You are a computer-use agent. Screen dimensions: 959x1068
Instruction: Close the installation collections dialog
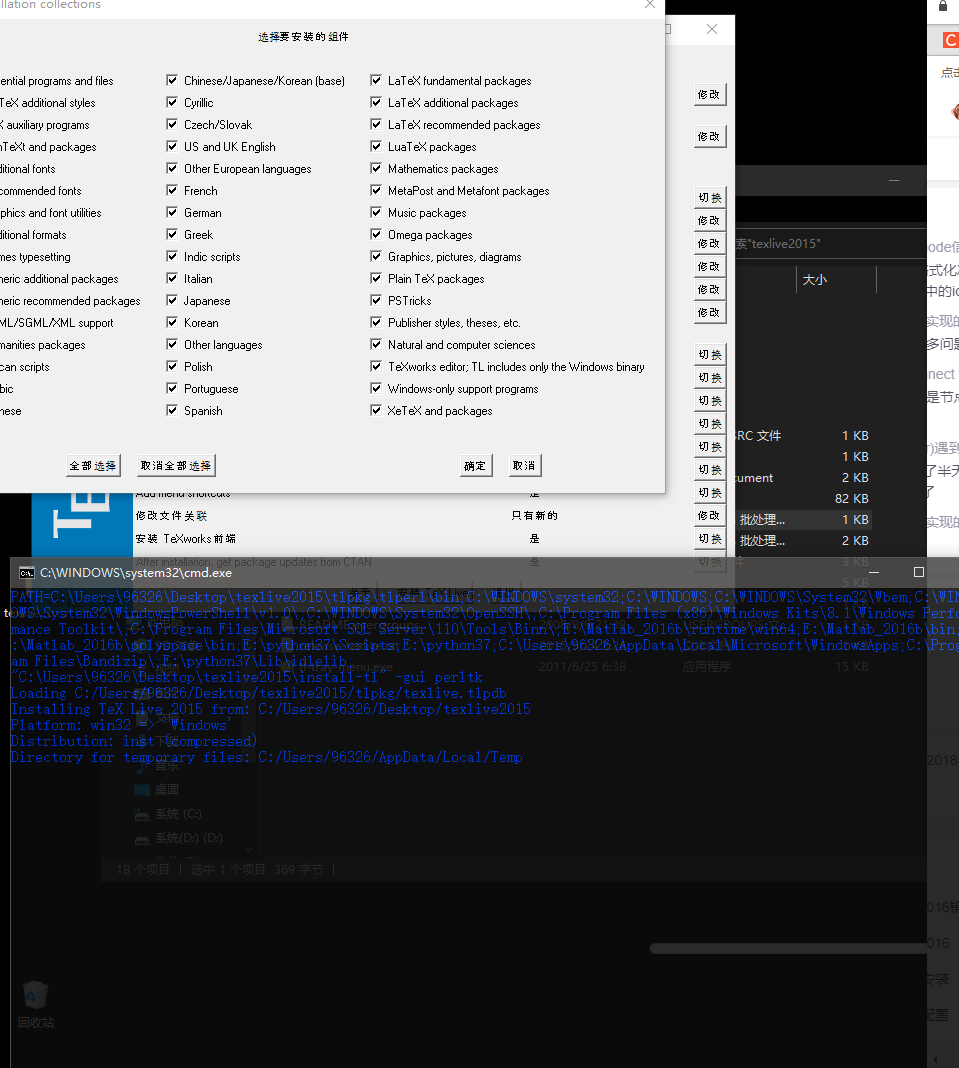click(650, 5)
